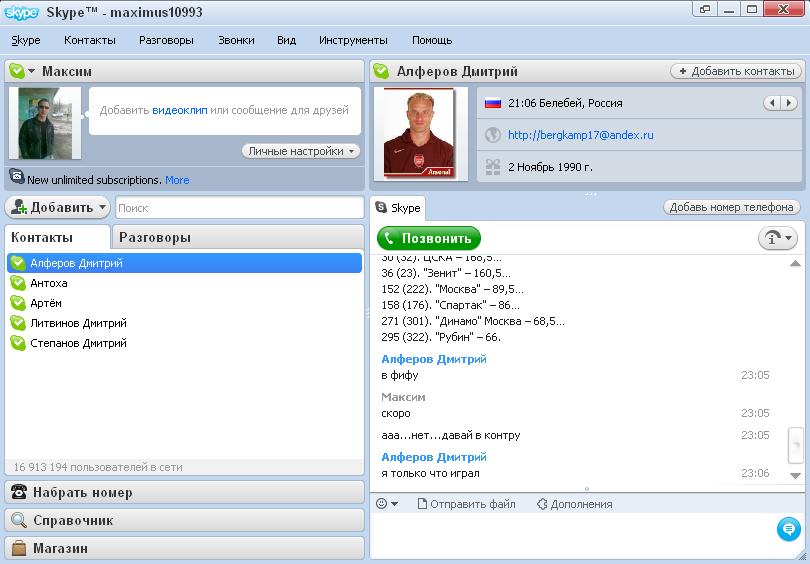The image size is (810, 564).
Task: Select contact Артём
Action: pyautogui.click(x=184, y=303)
